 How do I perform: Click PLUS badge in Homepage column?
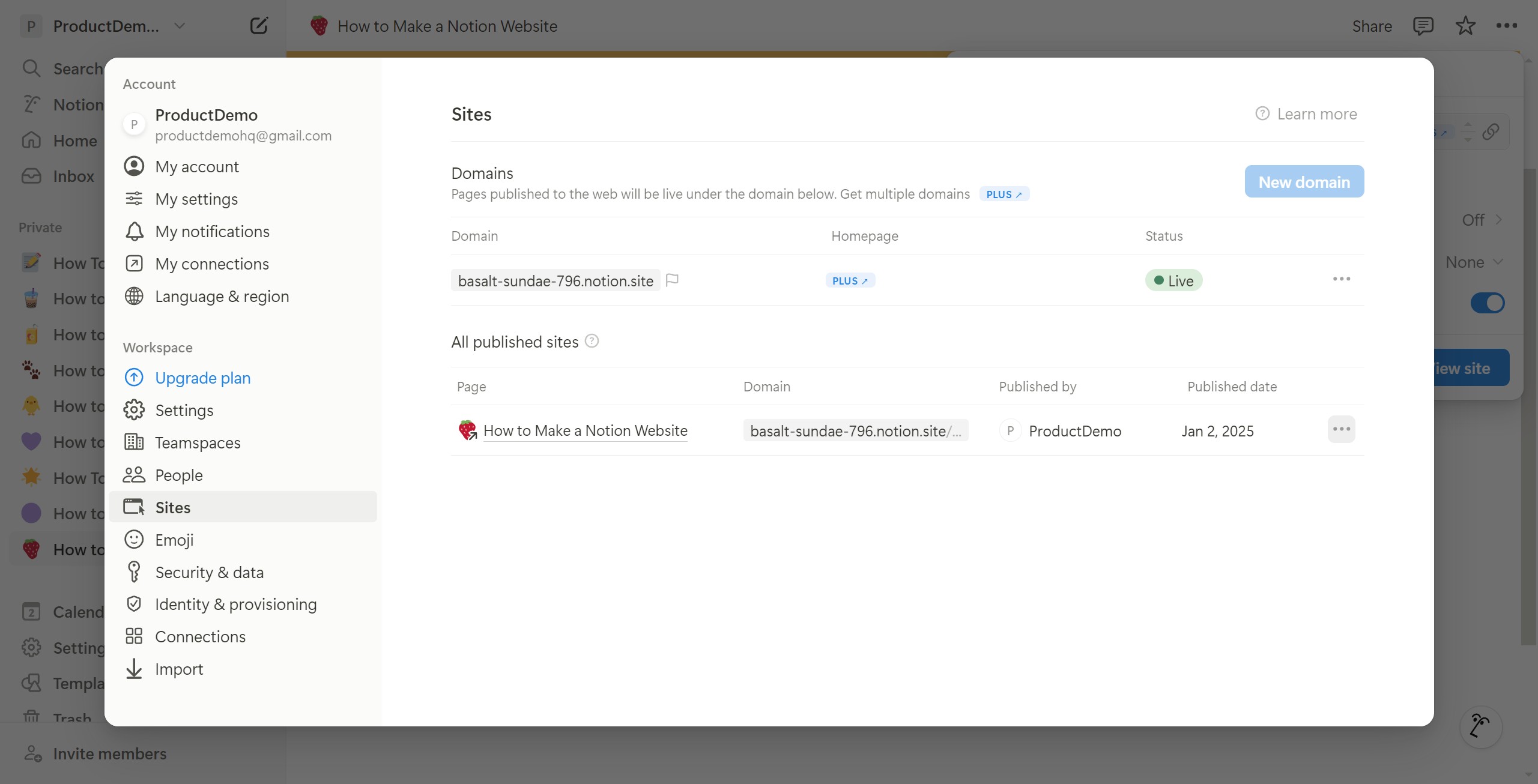click(850, 280)
